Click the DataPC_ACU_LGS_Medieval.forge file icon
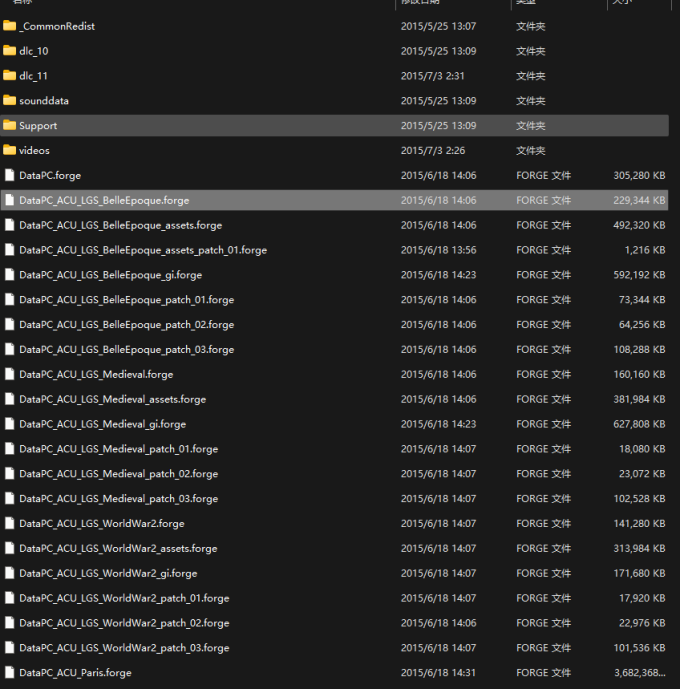 (x=9, y=374)
